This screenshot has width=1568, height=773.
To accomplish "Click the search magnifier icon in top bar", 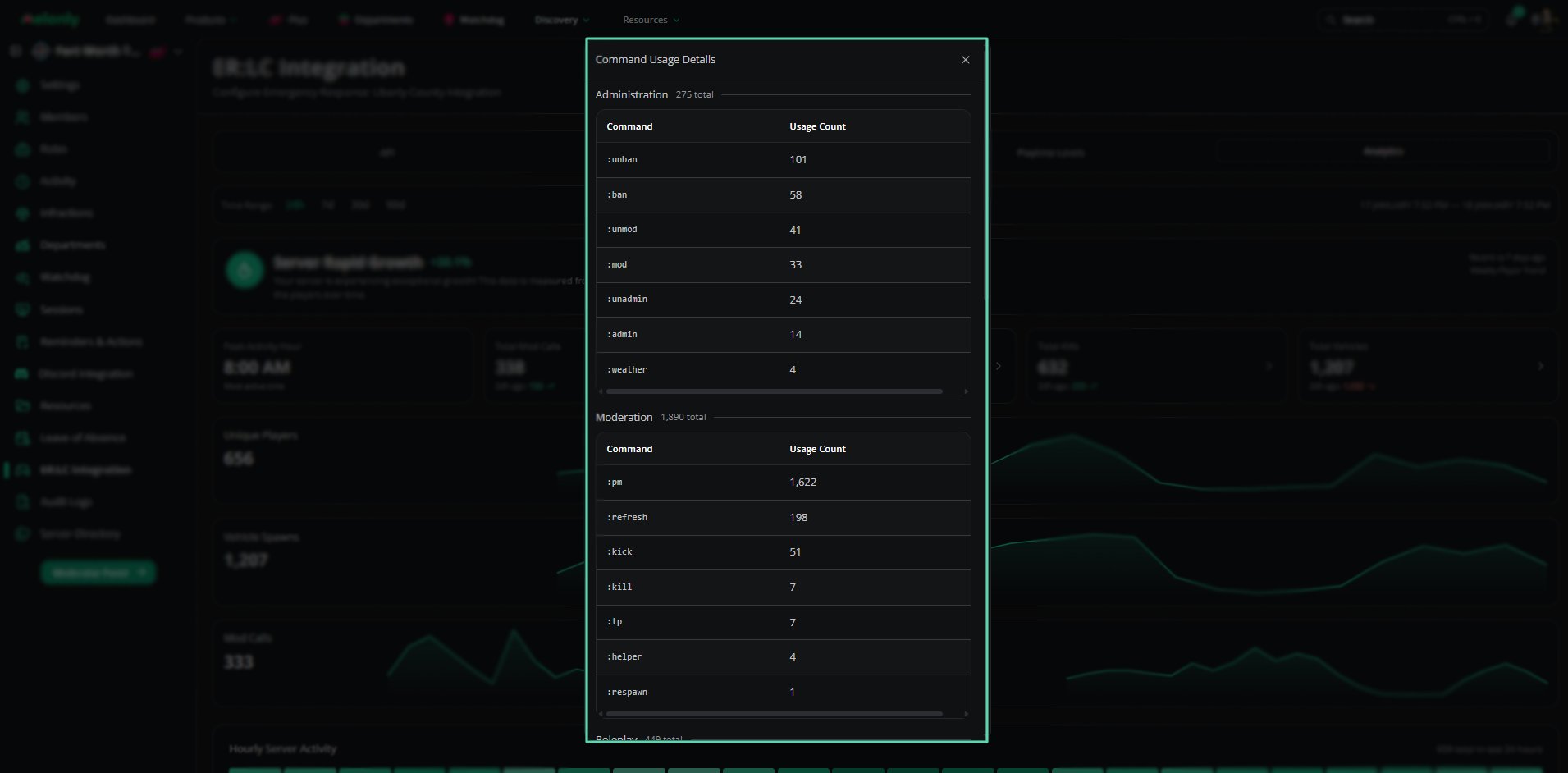I will coord(1330,20).
